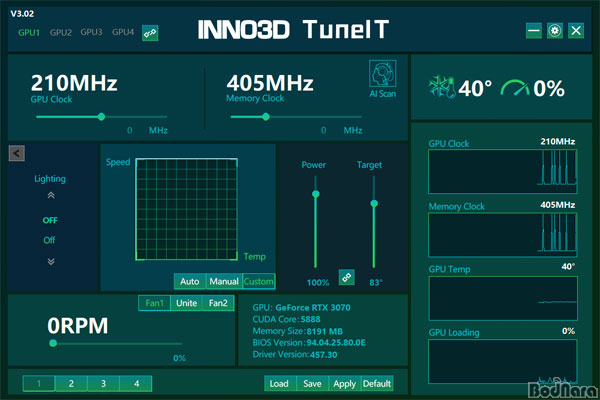
Task: Launch the AI Scan feature
Action: point(382,79)
